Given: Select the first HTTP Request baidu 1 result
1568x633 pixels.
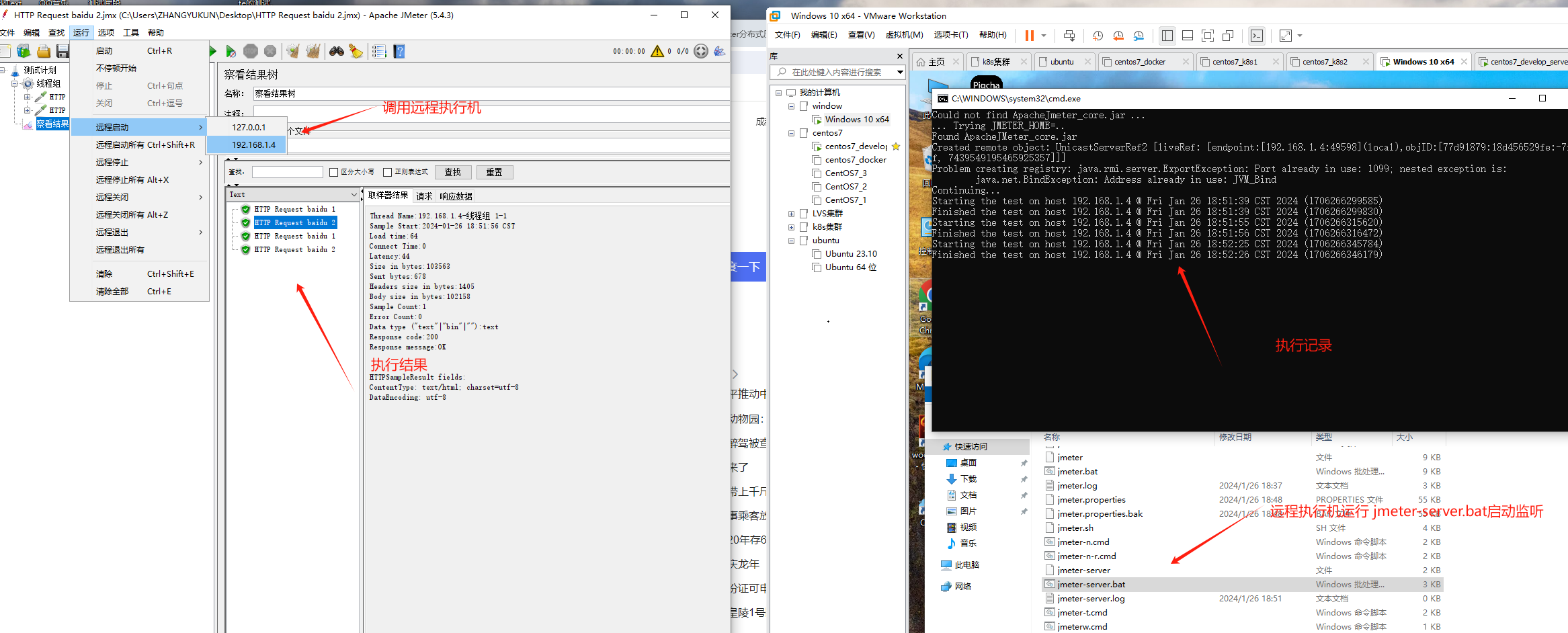Looking at the screenshot, I should click(294, 209).
